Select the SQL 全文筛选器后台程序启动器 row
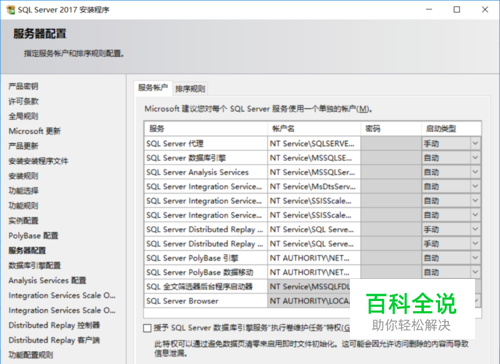This screenshot has height=364, width=500. pyautogui.click(x=206, y=287)
